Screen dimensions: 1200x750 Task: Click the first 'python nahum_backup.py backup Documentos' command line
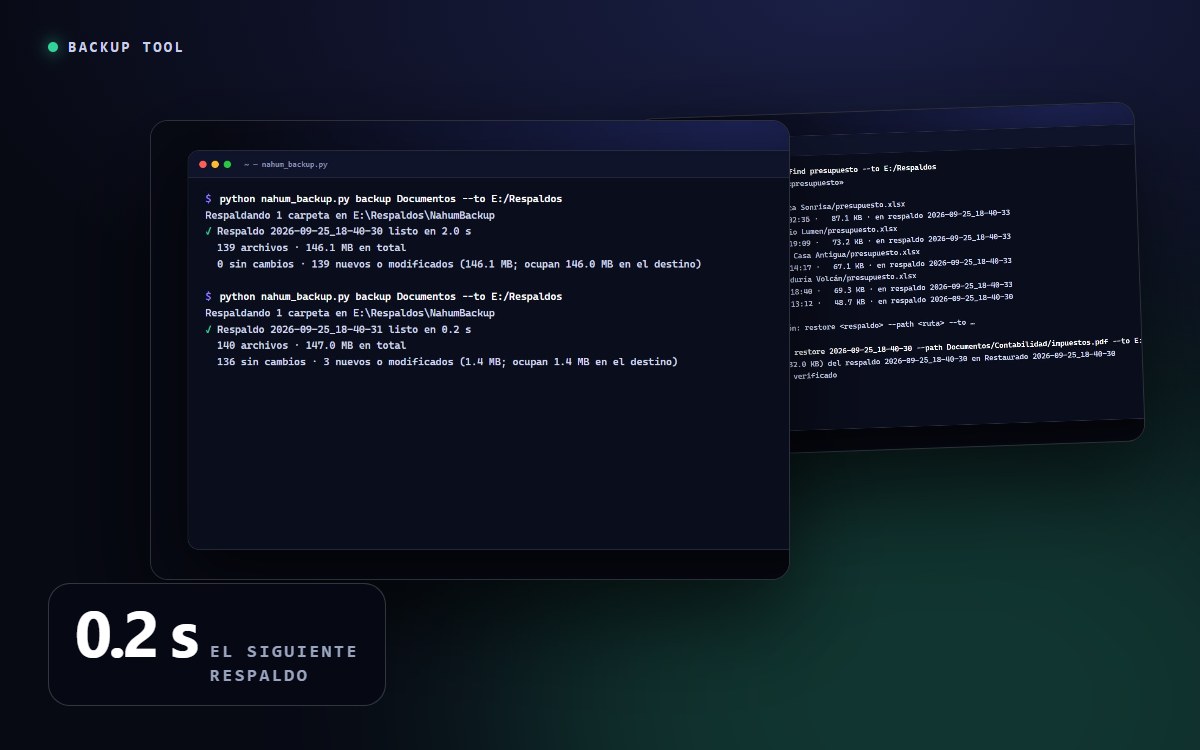[x=383, y=199]
